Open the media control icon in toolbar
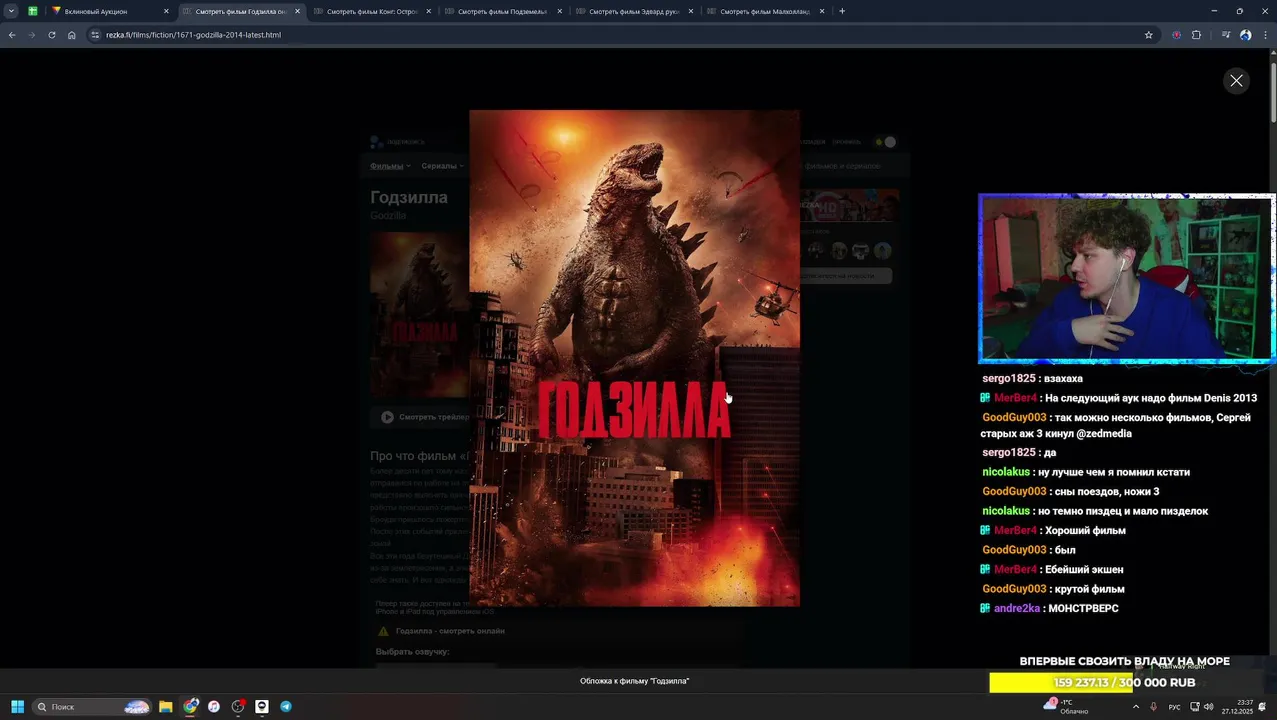 pyautogui.click(x=1226, y=35)
